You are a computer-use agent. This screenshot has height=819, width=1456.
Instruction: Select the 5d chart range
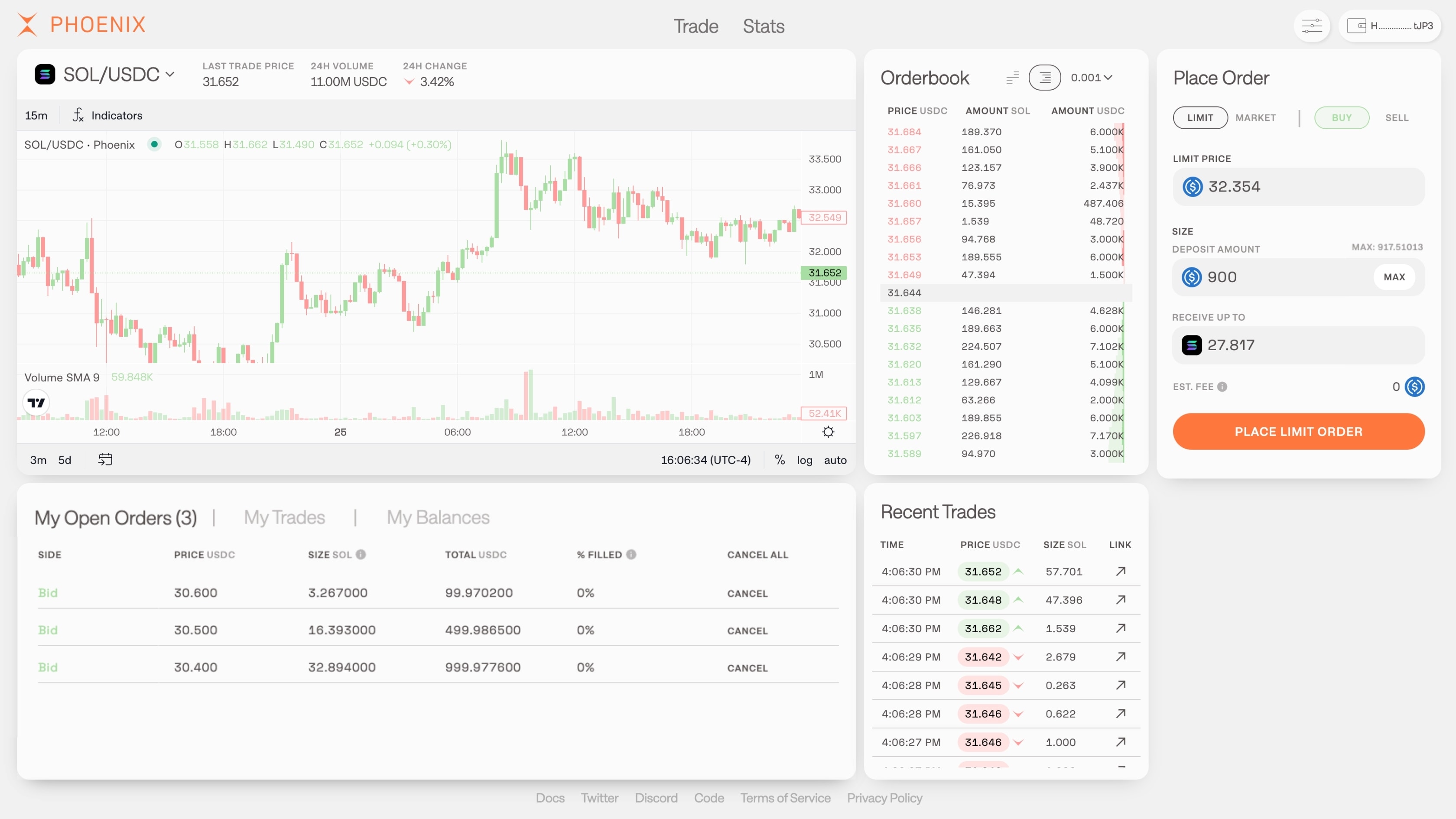pyautogui.click(x=65, y=460)
